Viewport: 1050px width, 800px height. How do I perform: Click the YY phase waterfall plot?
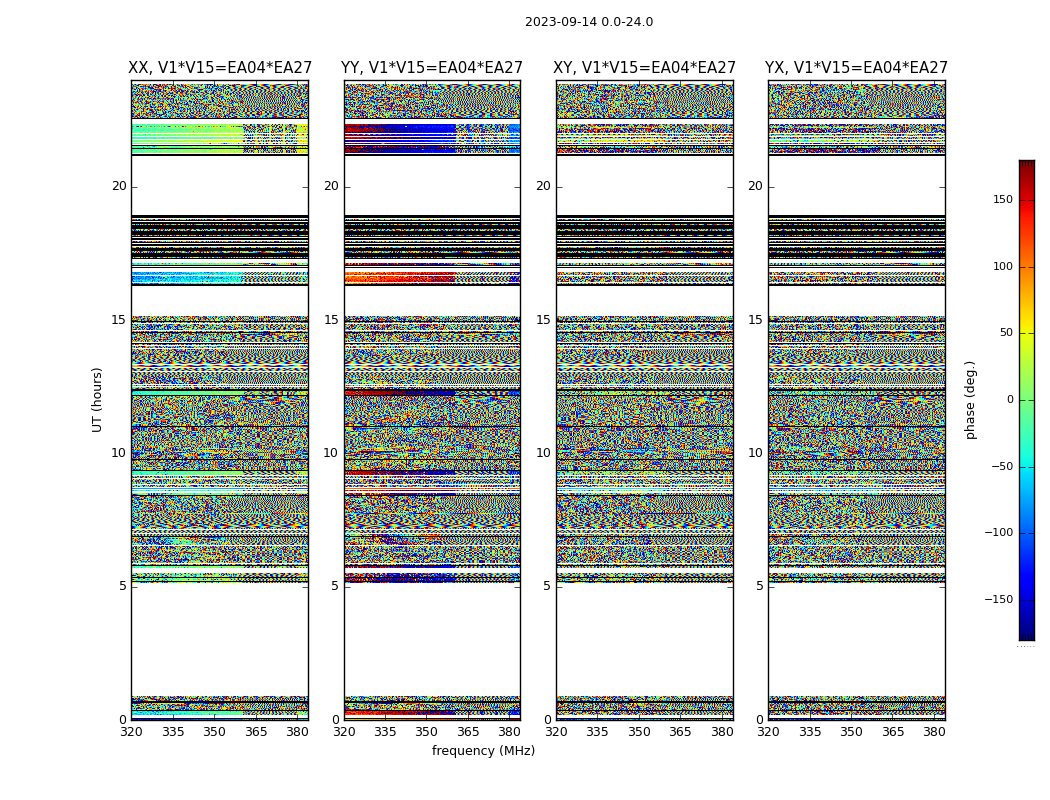[433, 400]
